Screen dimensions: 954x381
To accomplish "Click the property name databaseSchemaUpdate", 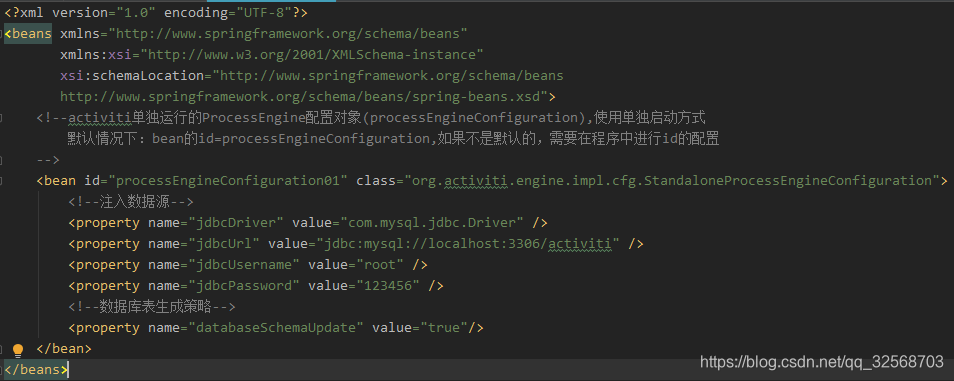I will [x=276, y=327].
